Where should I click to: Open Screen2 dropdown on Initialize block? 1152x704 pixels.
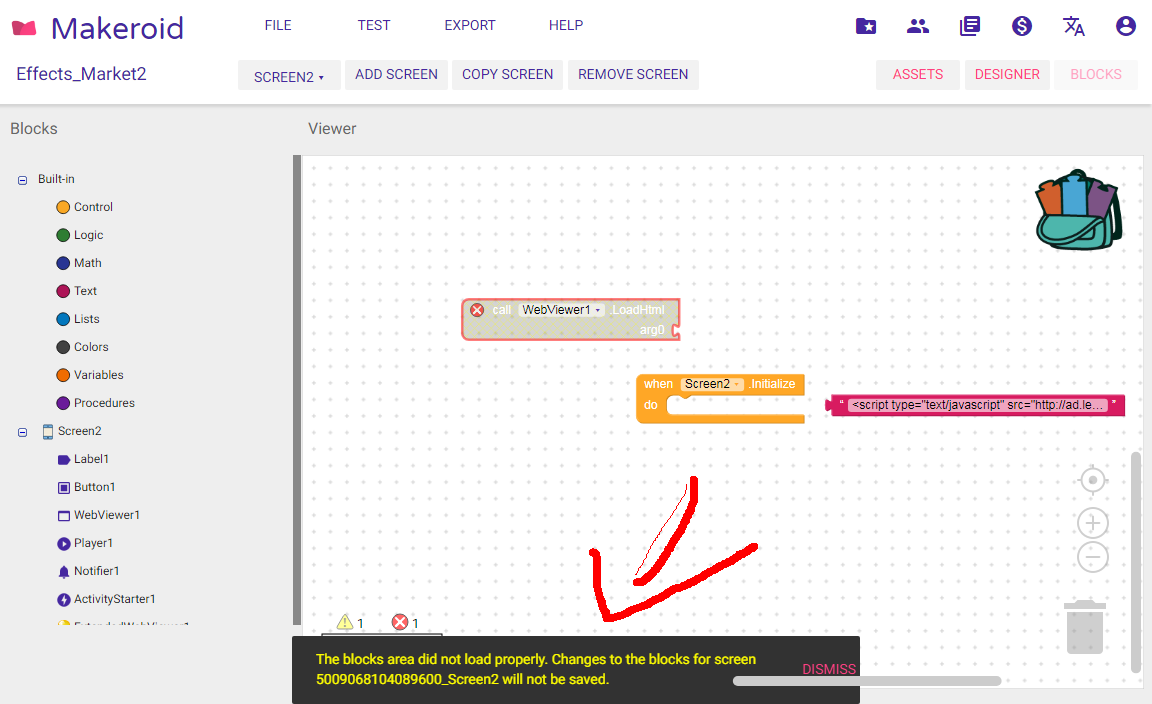tap(712, 384)
